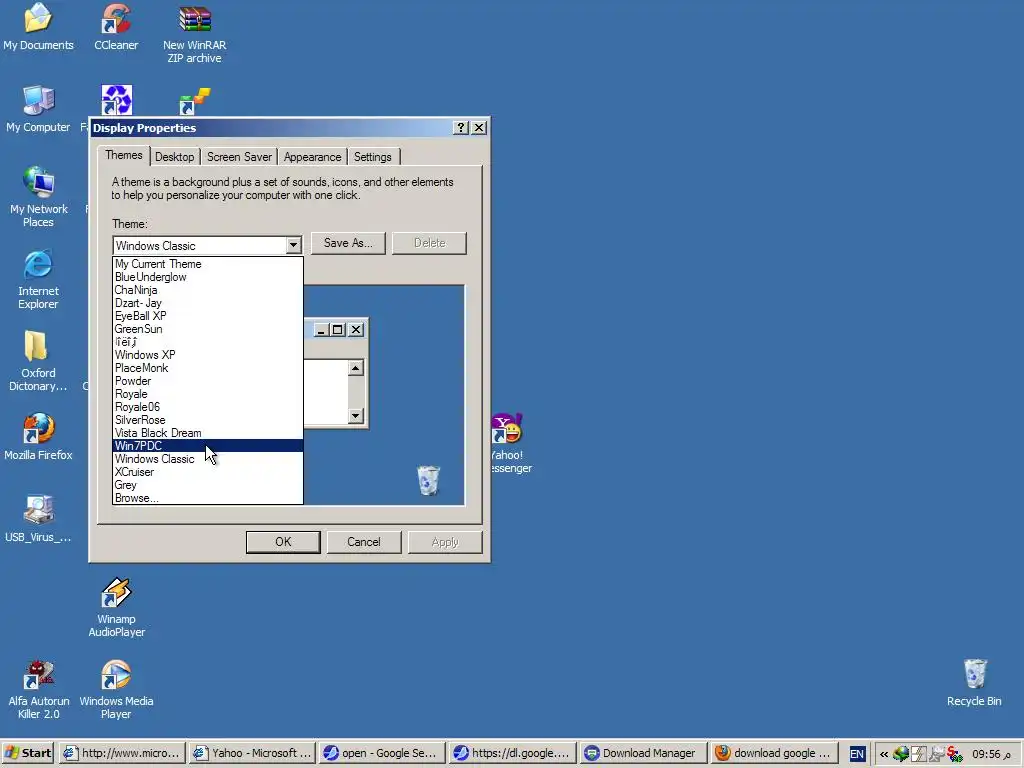Switch to the Desktop tab
The image size is (1024, 768).
coord(174,157)
